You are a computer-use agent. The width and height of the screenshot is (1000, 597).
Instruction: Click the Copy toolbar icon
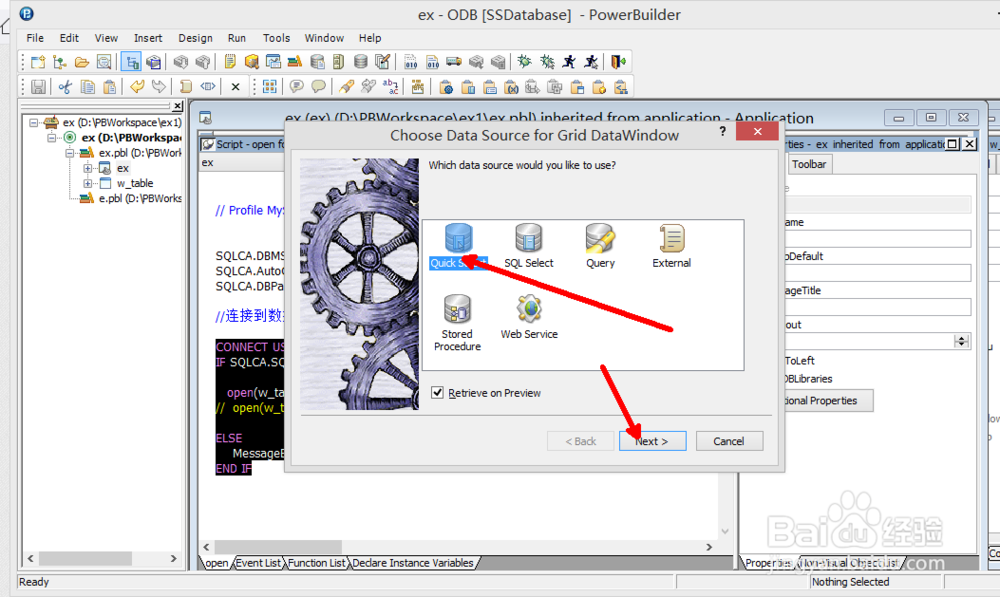click(87, 87)
